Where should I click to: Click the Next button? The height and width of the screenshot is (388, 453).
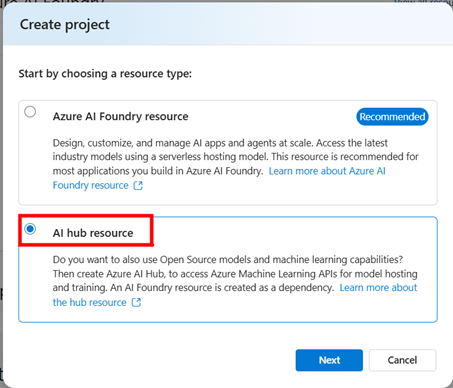(x=329, y=360)
